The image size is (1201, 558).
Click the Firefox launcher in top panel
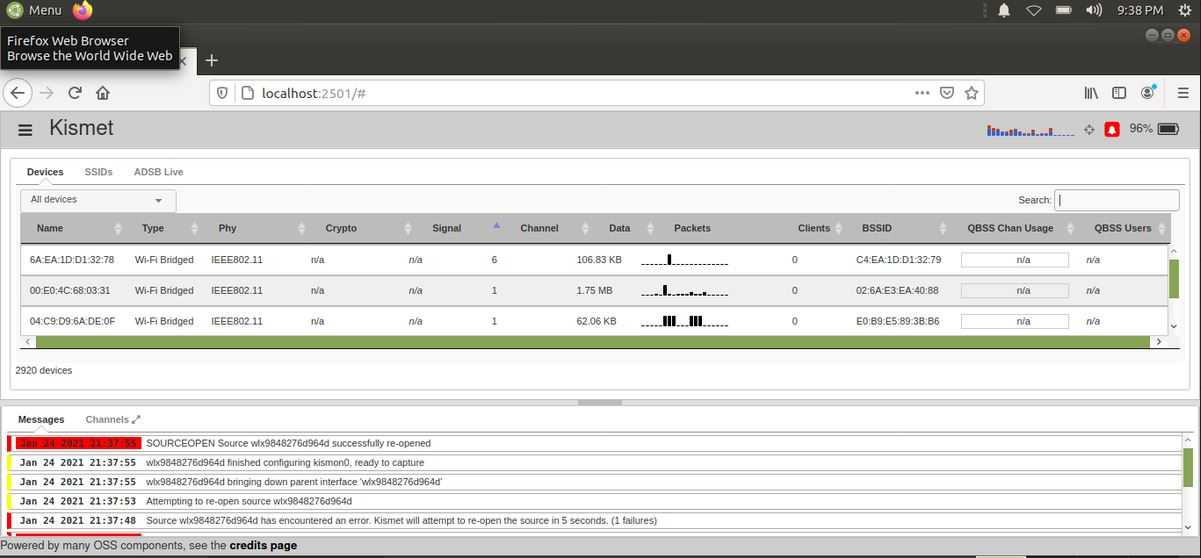83,10
